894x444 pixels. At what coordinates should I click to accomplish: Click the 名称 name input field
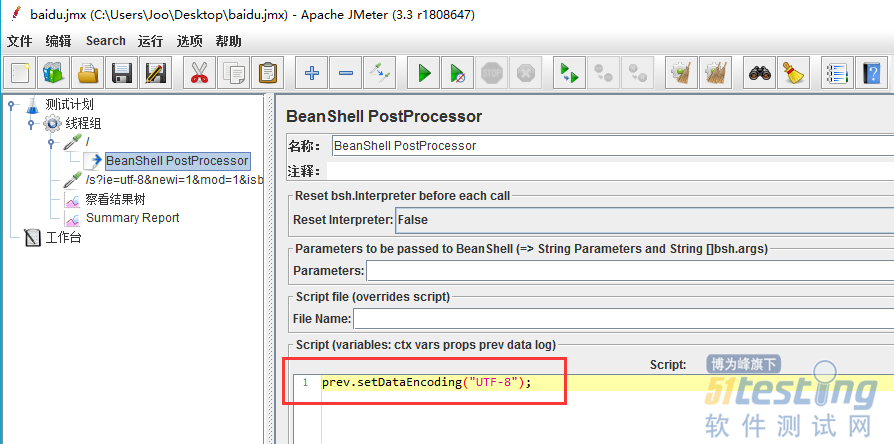click(x=612, y=145)
